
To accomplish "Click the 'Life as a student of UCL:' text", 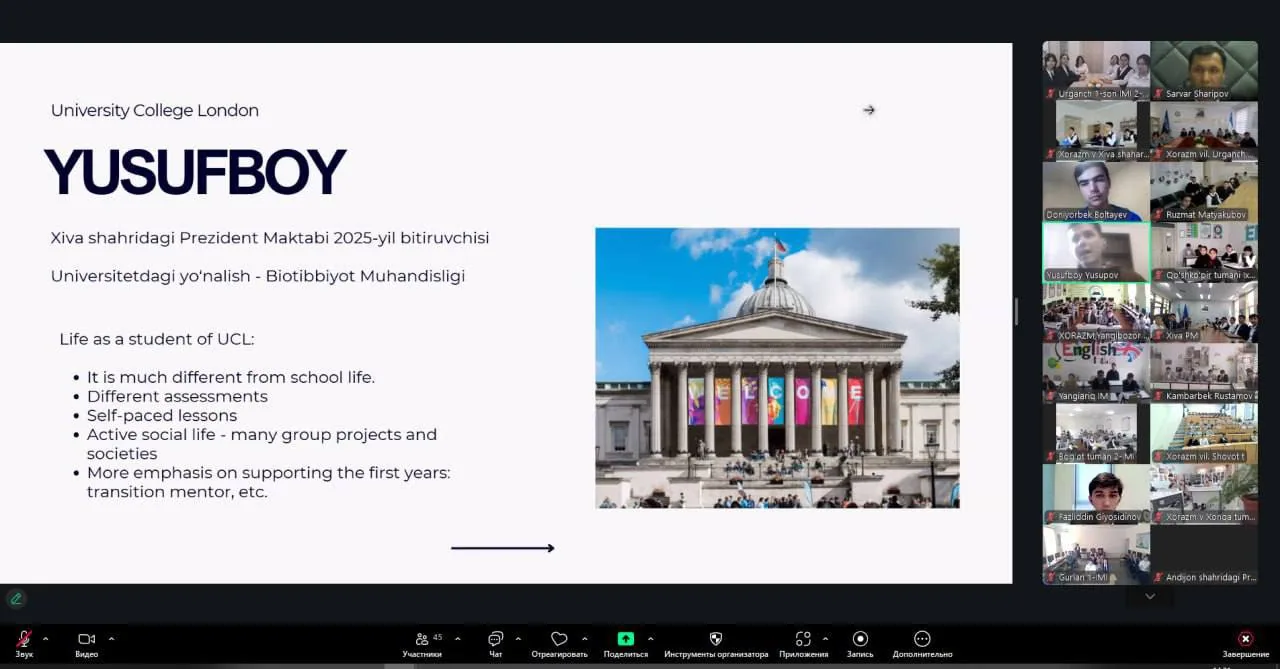I will [157, 339].
